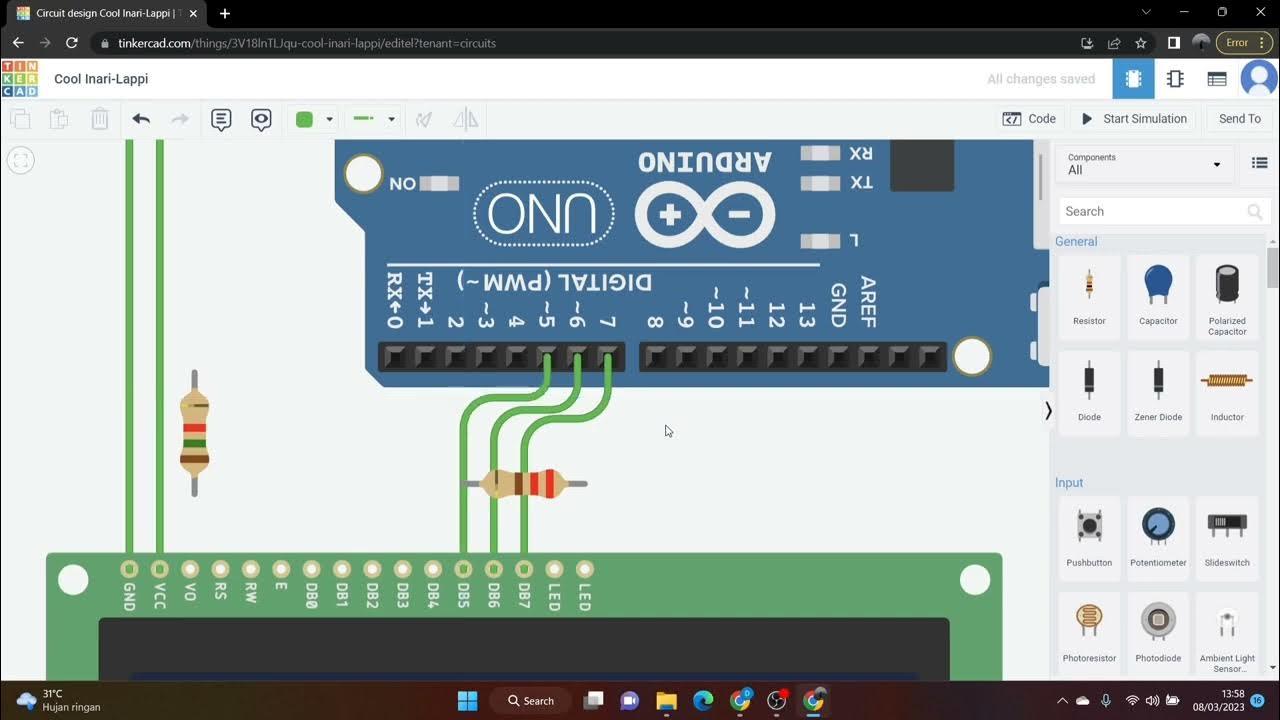1280x720 pixels.
Task: Click the Mirror icon
Action: (465, 119)
